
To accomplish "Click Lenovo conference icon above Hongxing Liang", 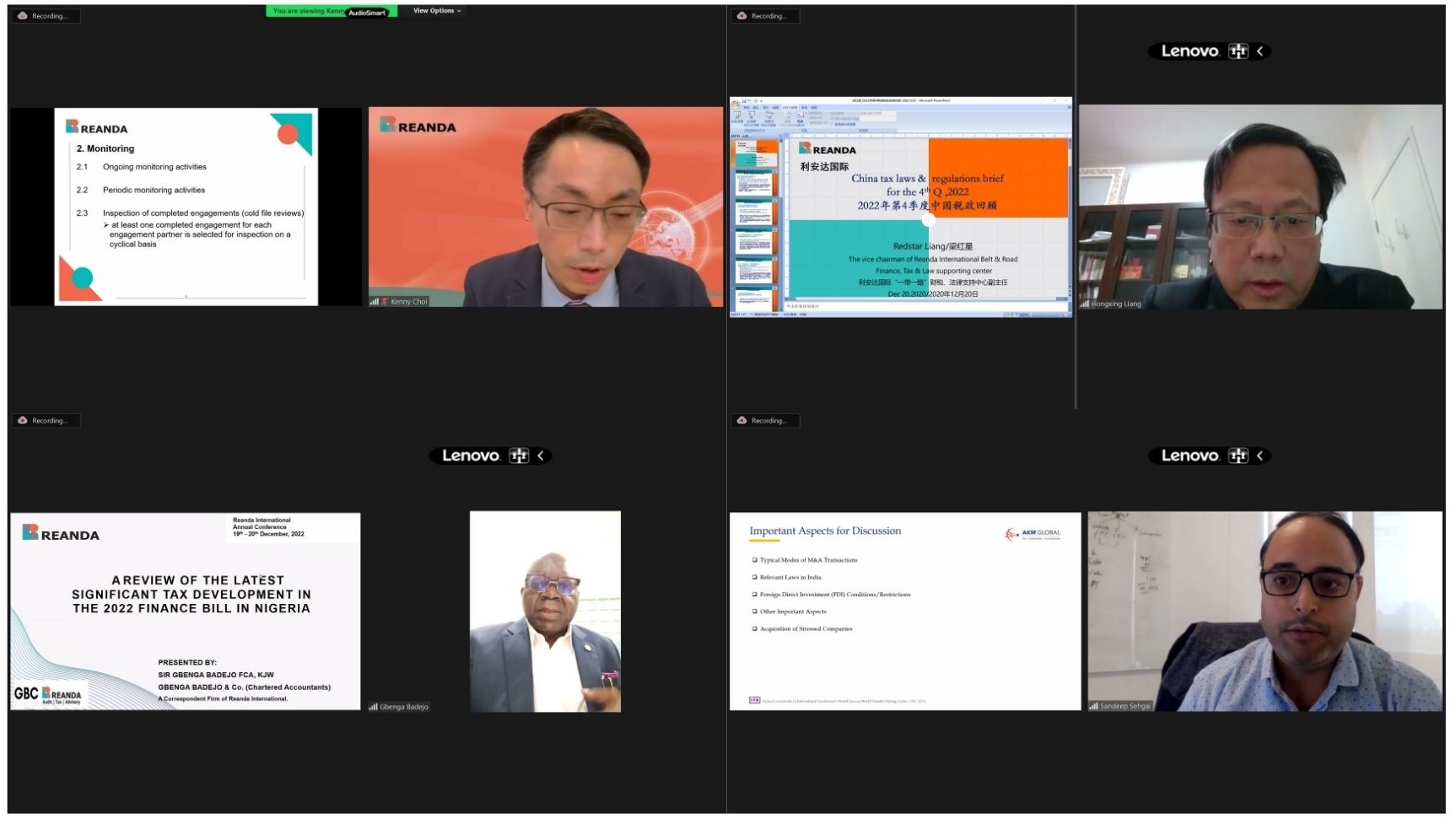I will coord(1238,51).
